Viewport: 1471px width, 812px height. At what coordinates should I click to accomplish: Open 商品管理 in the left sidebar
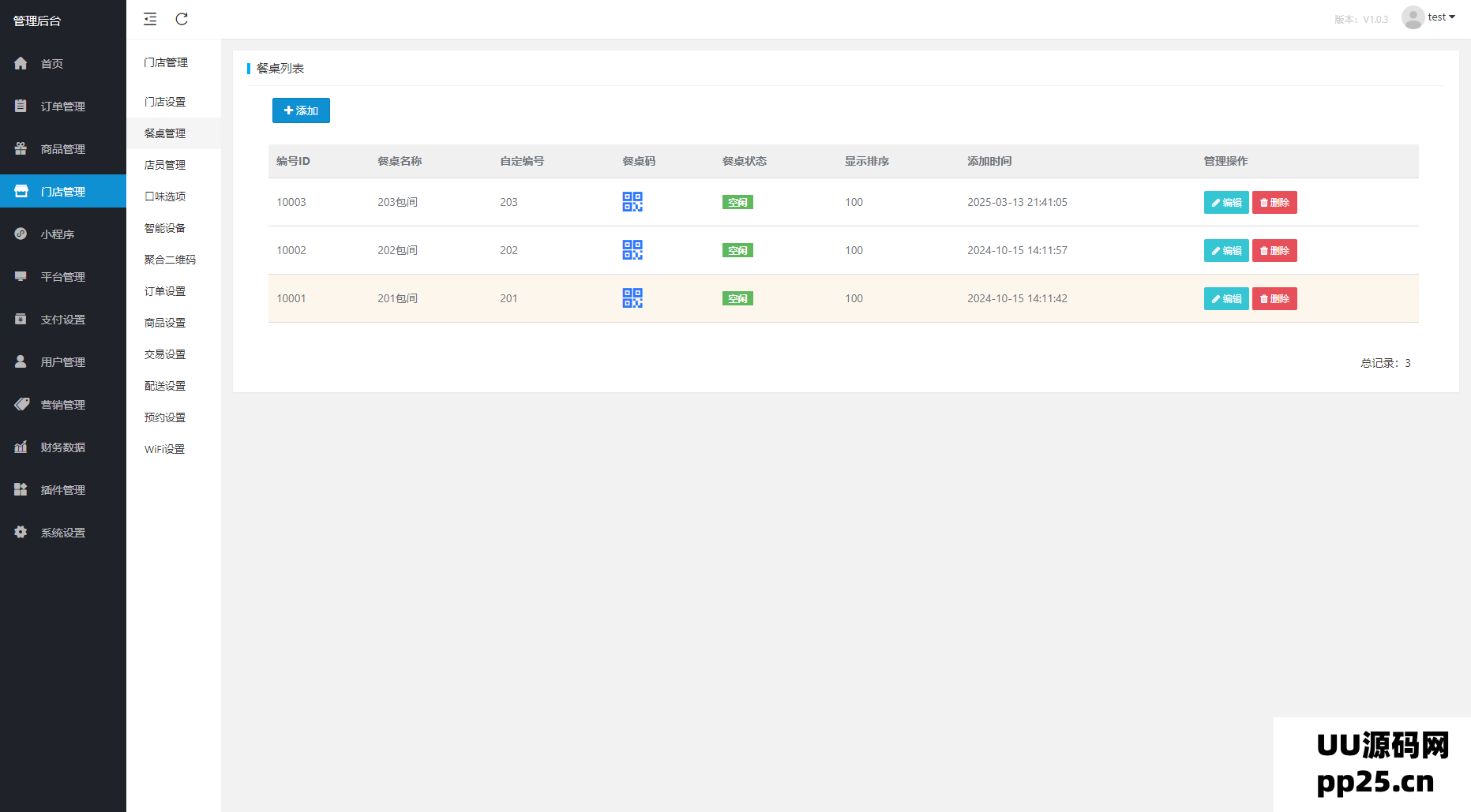tap(62, 149)
